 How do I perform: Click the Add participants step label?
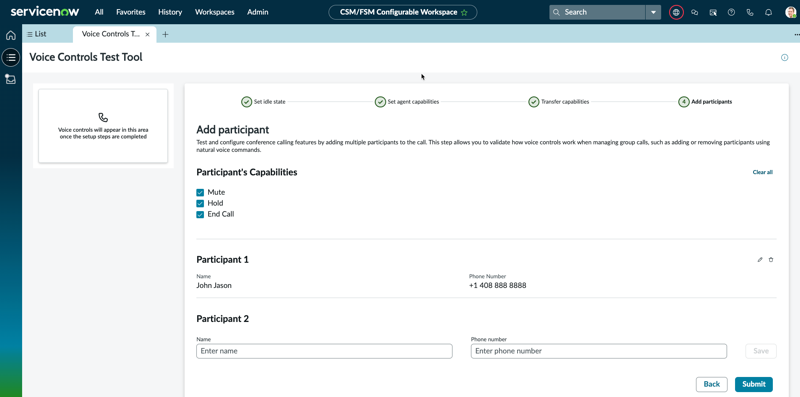(712, 102)
